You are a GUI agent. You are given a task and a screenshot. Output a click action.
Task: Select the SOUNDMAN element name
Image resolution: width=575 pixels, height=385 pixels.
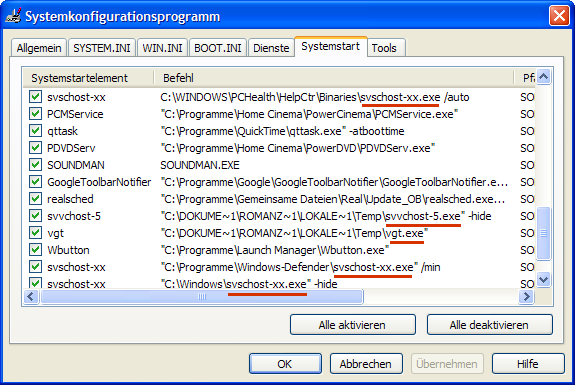click(76, 165)
